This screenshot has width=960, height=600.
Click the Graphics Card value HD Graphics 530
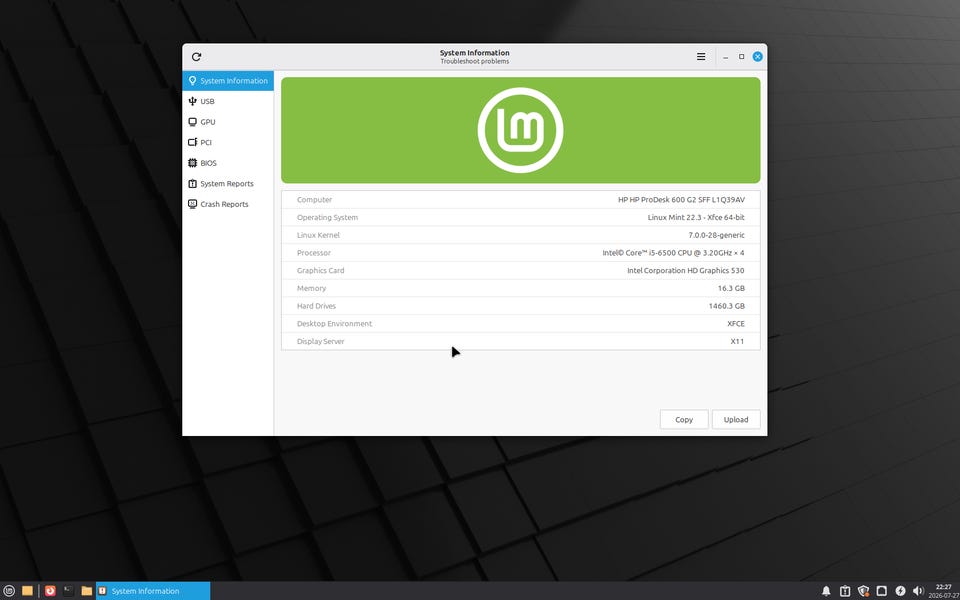click(x=686, y=271)
